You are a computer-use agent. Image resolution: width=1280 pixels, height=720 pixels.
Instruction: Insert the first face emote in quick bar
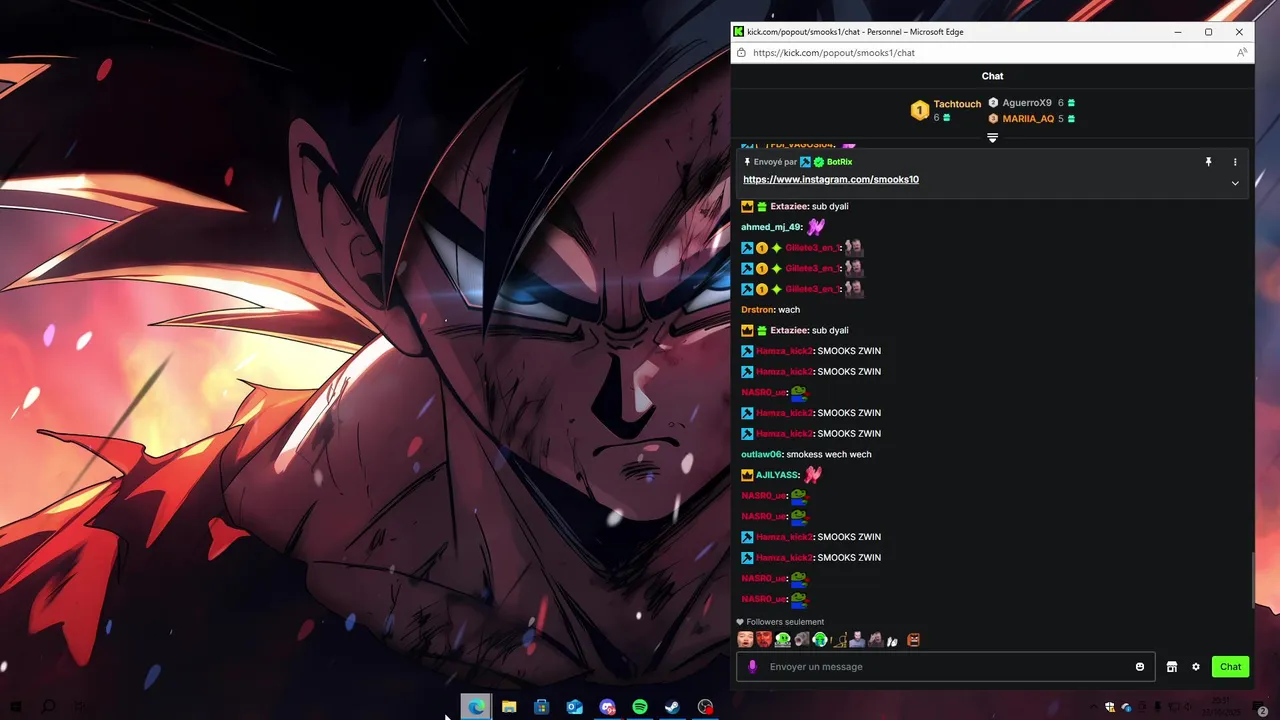click(x=745, y=640)
